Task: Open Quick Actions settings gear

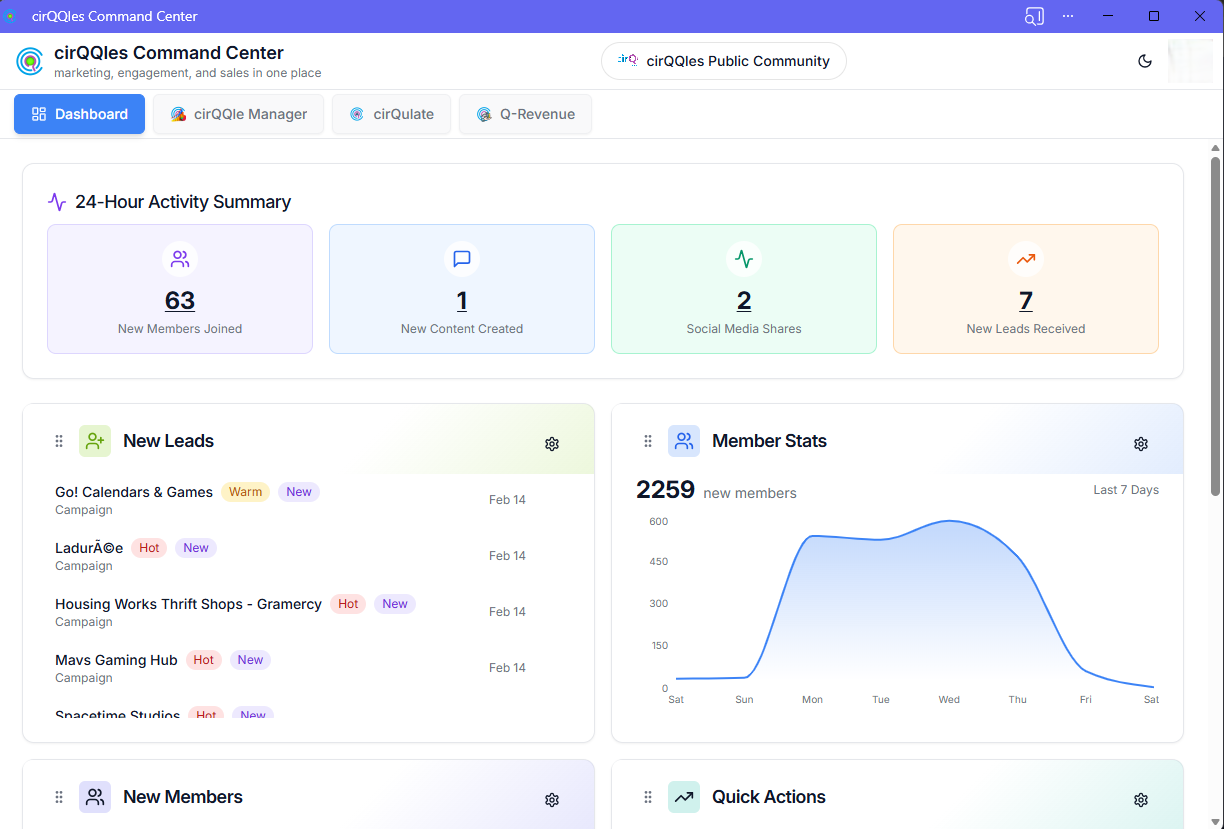Action: [x=1140, y=799]
